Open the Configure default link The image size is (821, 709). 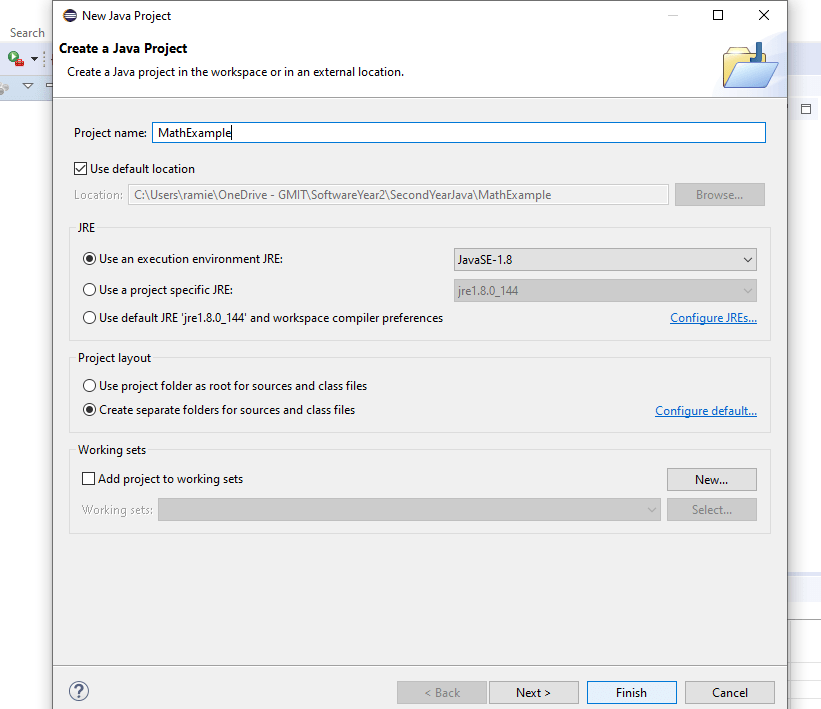point(705,411)
